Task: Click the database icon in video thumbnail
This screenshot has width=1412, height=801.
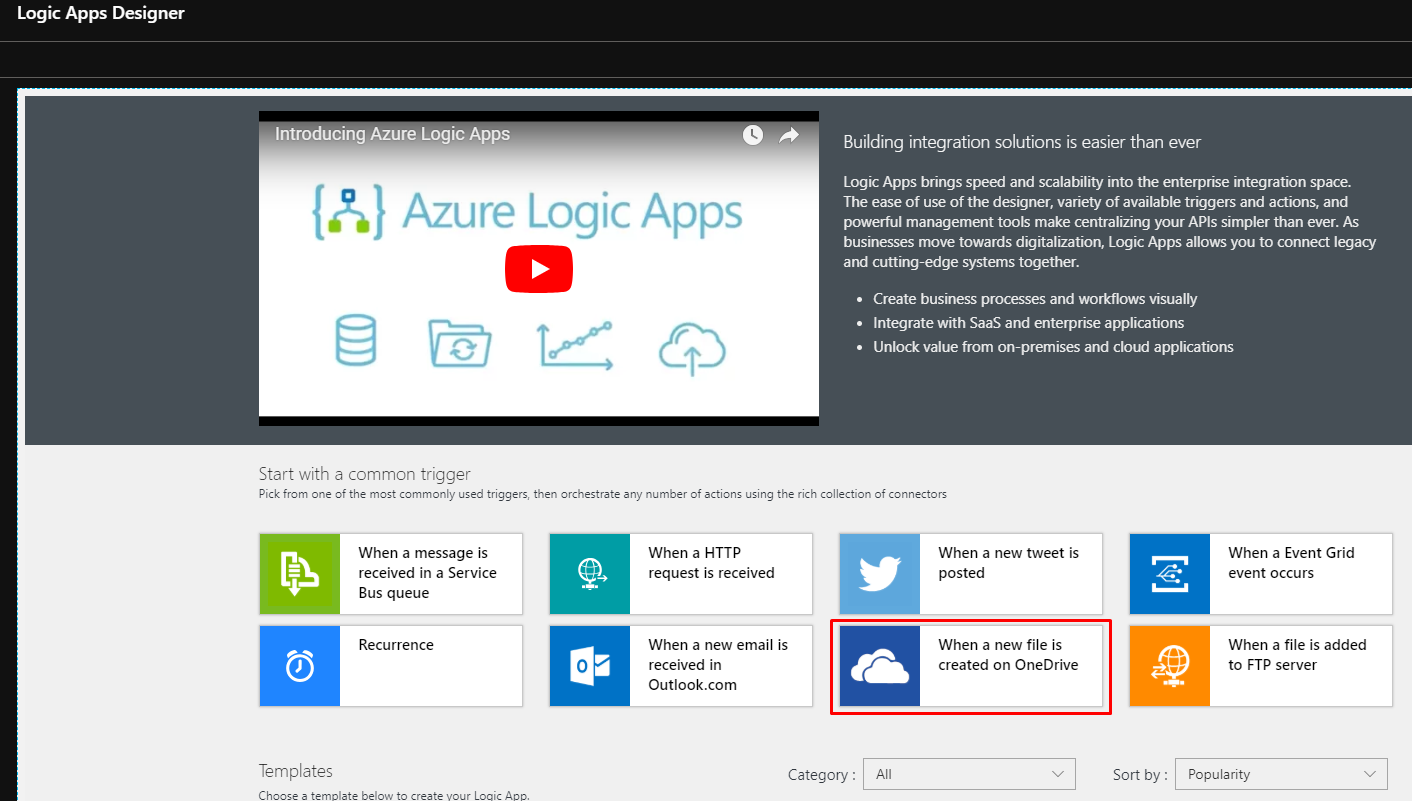Action: (x=355, y=340)
